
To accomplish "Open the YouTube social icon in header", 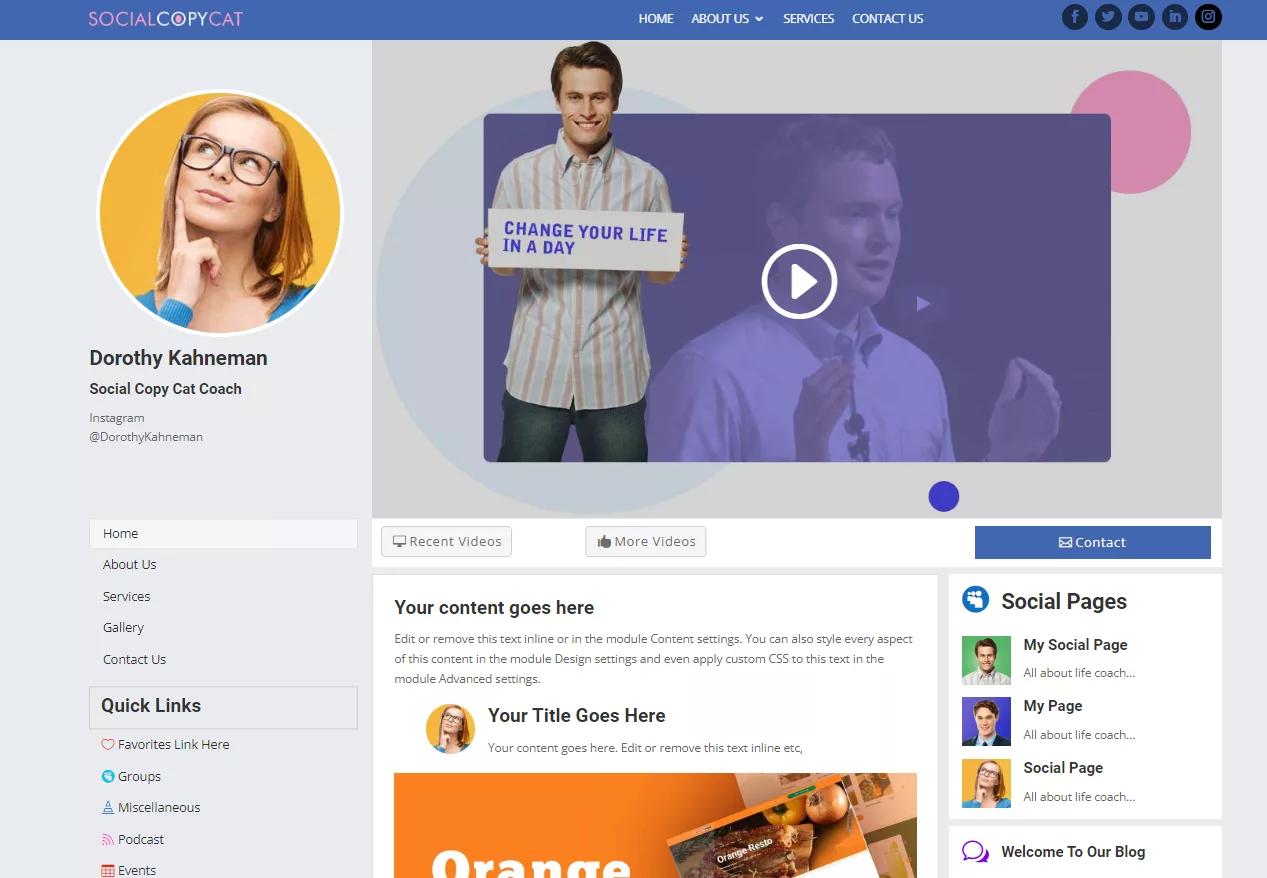I will click(x=1141, y=17).
